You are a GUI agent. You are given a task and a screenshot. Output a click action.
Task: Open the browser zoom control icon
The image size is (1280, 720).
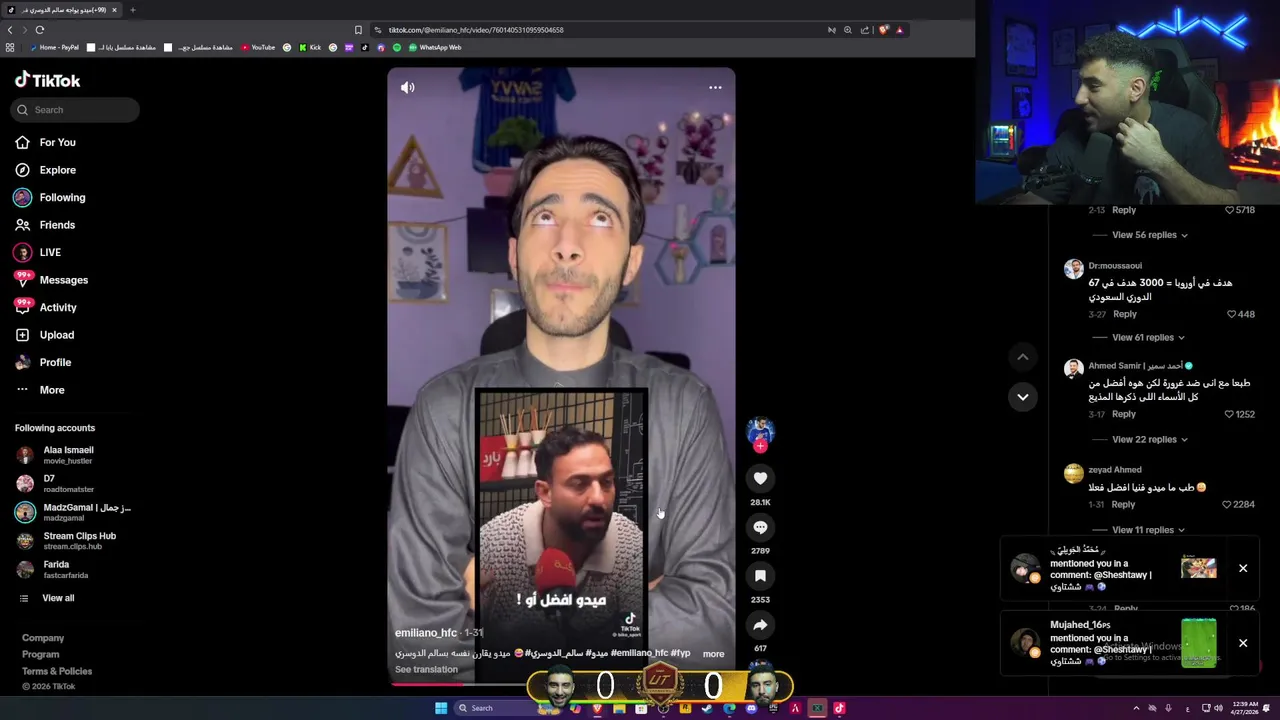848,30
